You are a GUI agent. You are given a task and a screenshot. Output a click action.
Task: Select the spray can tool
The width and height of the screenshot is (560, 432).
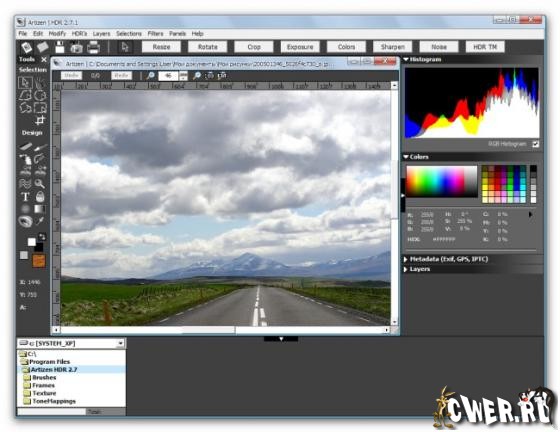click(x=25, y=159)
